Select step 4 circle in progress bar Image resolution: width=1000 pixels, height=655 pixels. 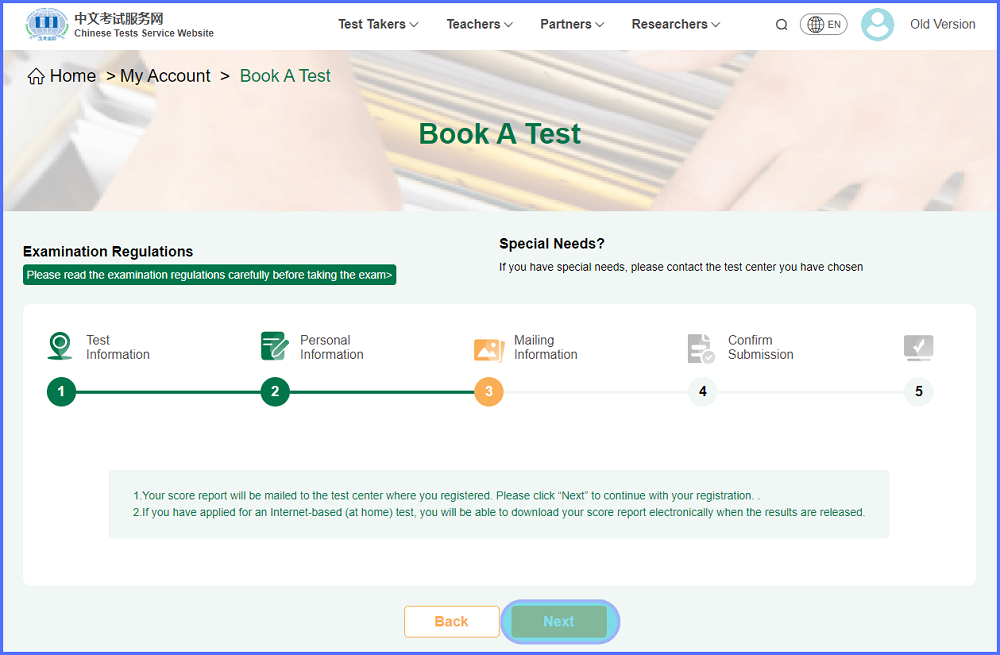click(x=702, y=391)
